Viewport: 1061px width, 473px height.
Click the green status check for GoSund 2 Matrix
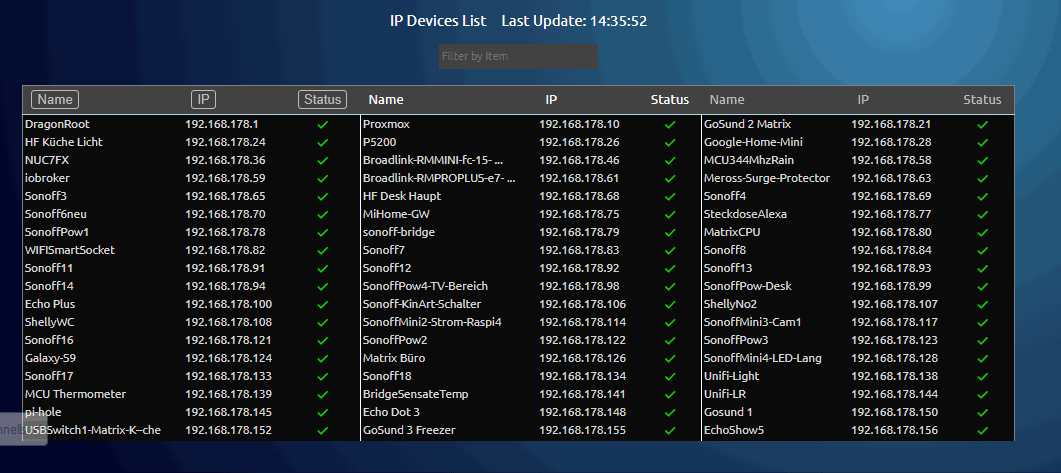pyautogui.click(x=983, y=125)
